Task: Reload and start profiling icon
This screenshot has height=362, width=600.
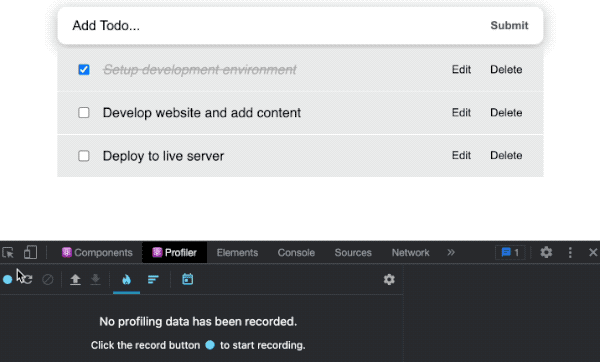Action: click(27, 279)
